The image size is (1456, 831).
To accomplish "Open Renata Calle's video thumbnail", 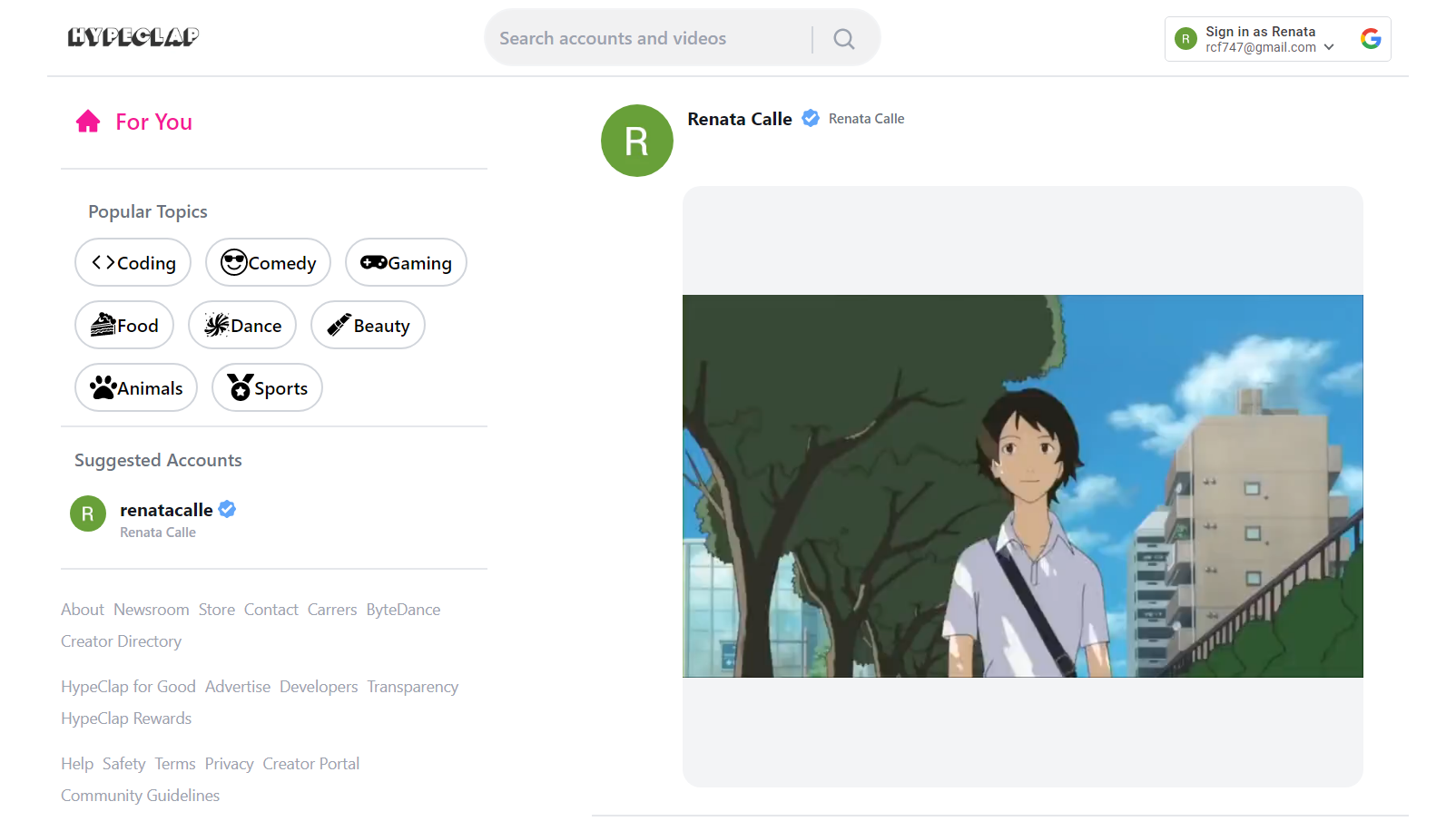I will [1022, 486].
